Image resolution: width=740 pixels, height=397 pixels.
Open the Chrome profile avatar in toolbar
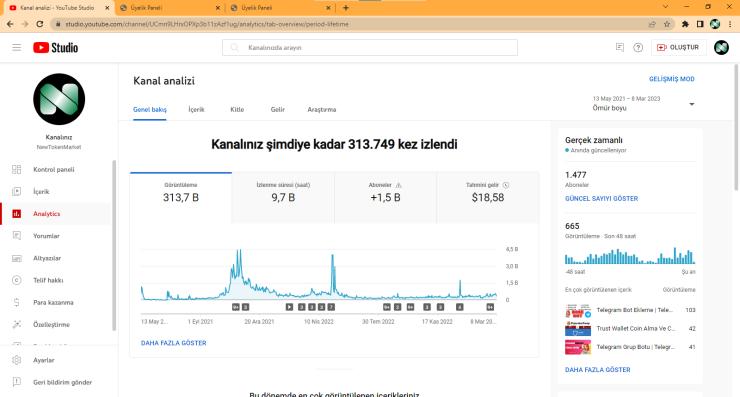[x=715, y=24]
